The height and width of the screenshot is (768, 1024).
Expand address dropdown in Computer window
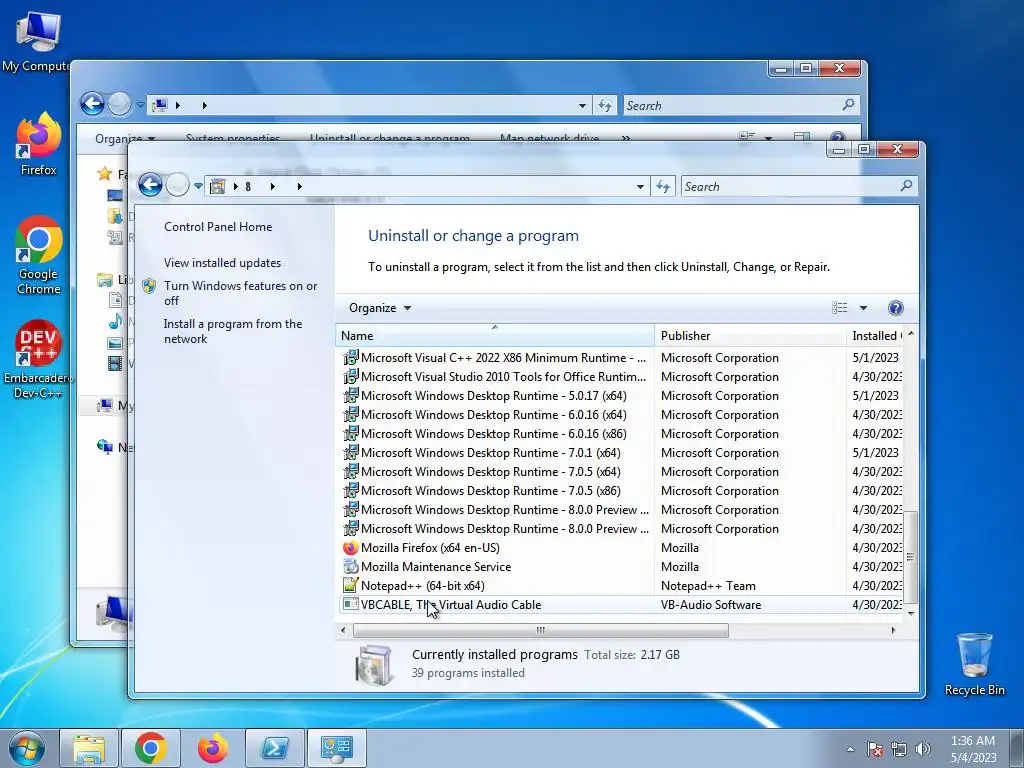pyautogui.click(x=582, y=105)
